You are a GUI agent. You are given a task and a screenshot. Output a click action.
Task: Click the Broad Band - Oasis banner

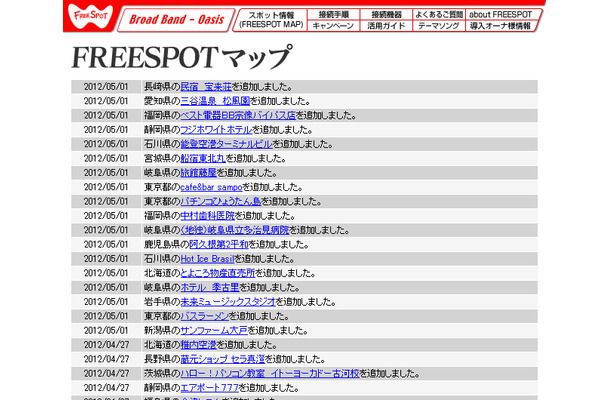(x=176, y=20)
